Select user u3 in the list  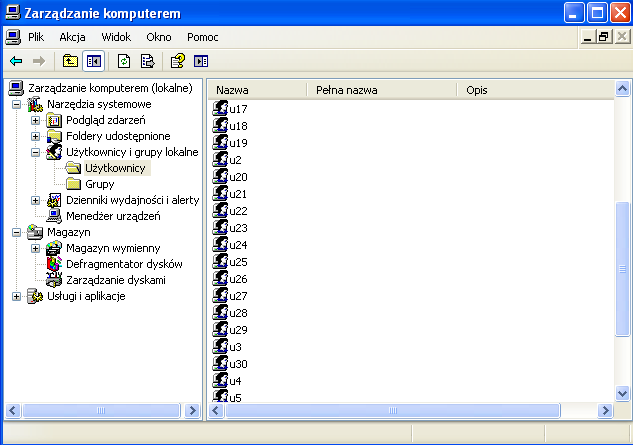click(x=235, y=347)
